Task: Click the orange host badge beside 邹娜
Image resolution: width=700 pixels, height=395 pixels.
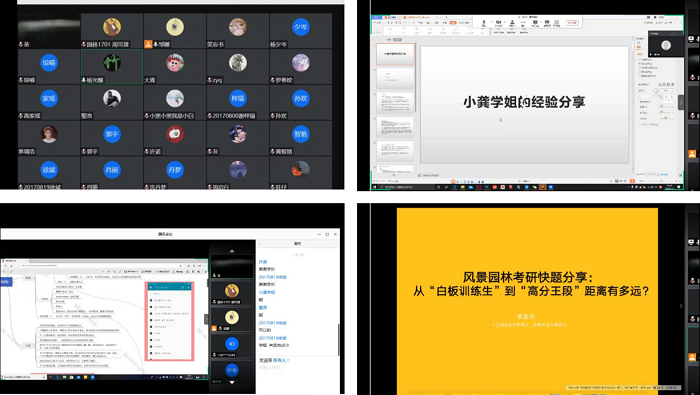Action: [x=148, y=44]
